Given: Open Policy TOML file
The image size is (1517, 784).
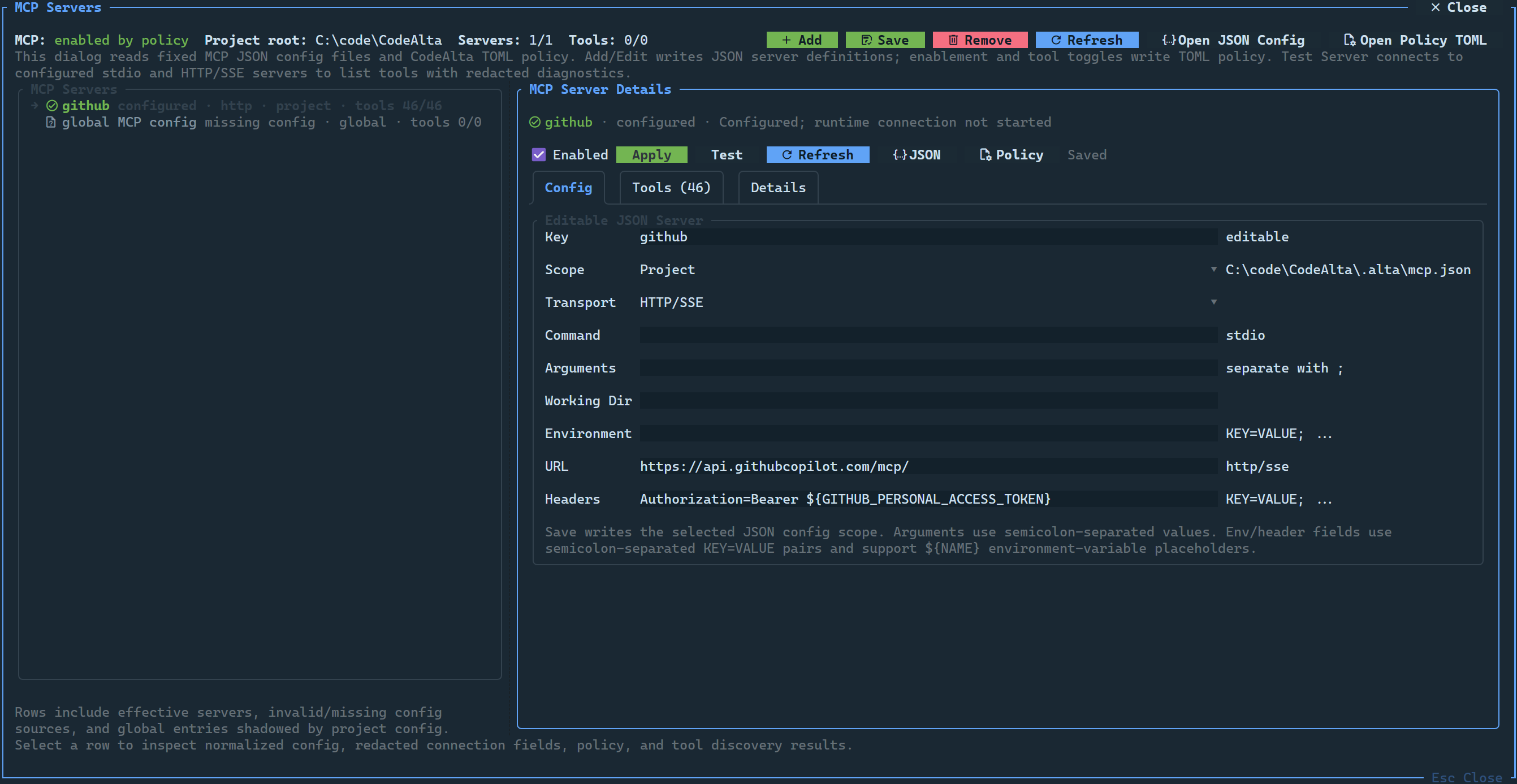Looking at the screenshot, I should click(1415, 40).
